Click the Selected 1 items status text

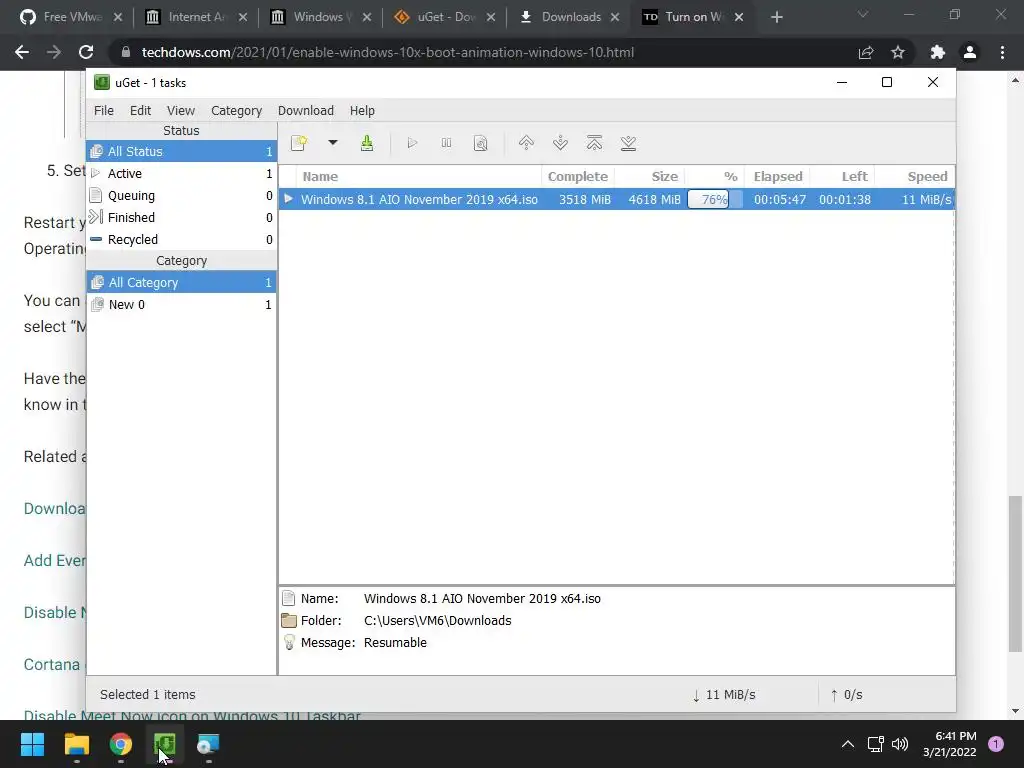[x=148, y=695]
